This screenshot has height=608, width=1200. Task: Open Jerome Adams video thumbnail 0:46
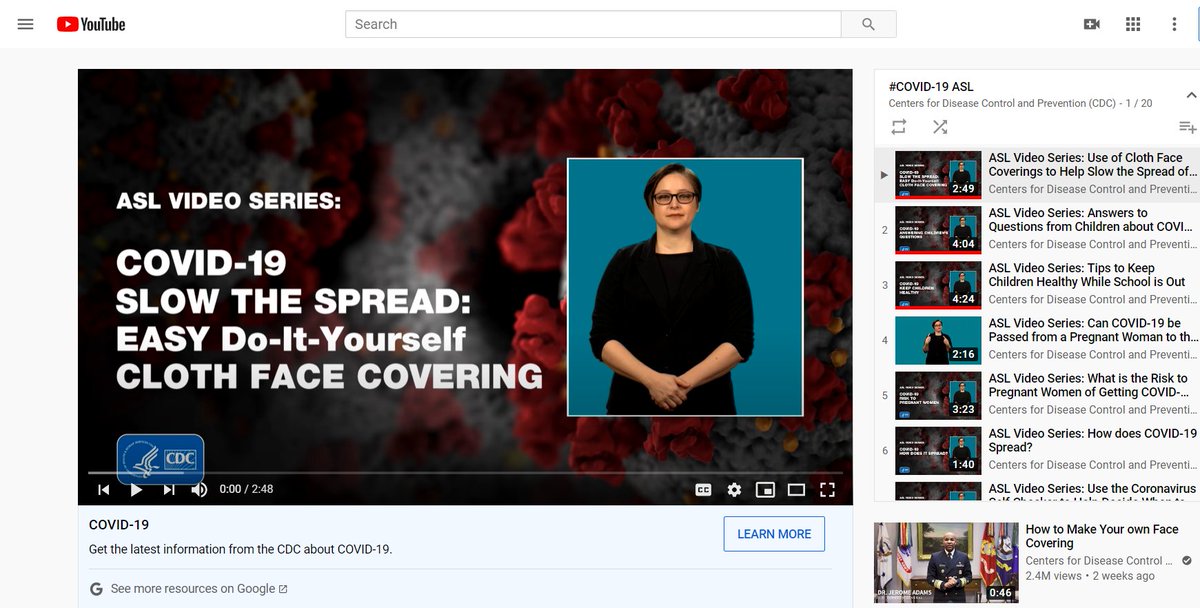point(945,562)
